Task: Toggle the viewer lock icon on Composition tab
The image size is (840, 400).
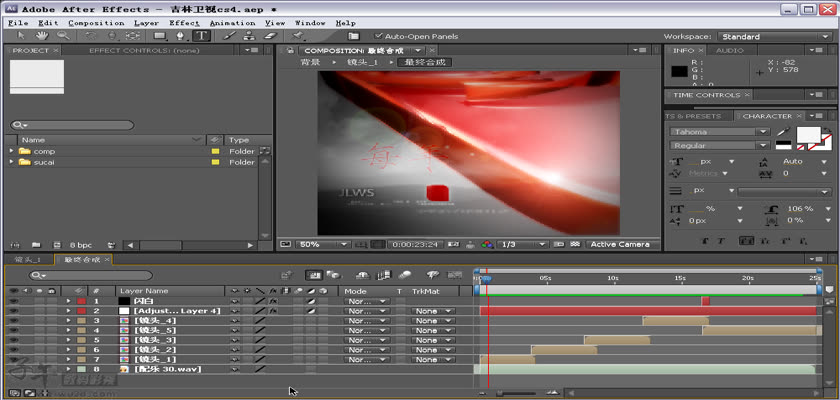Action: (290, 50)
